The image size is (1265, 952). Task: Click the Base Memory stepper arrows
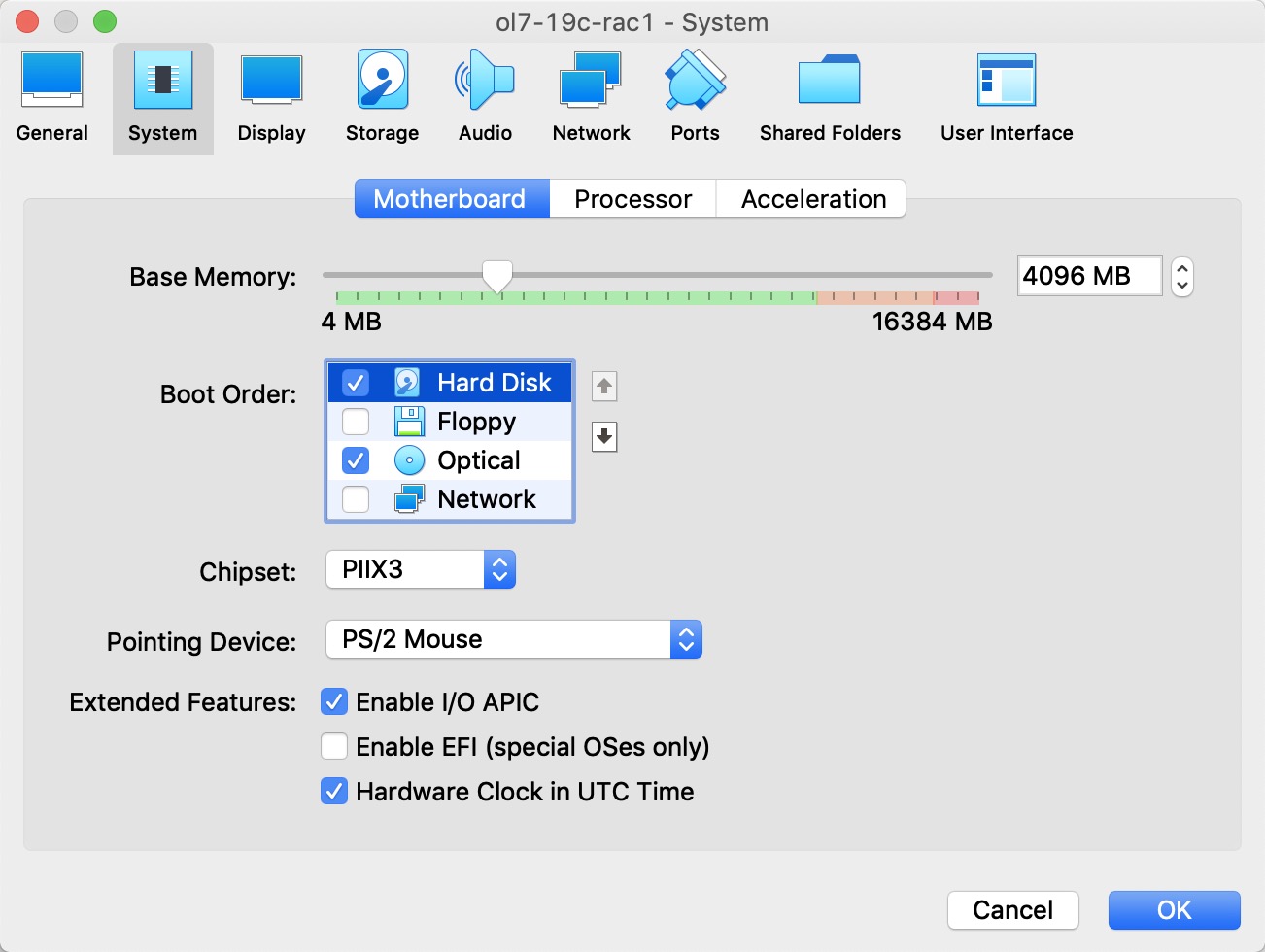[1181, 277]
